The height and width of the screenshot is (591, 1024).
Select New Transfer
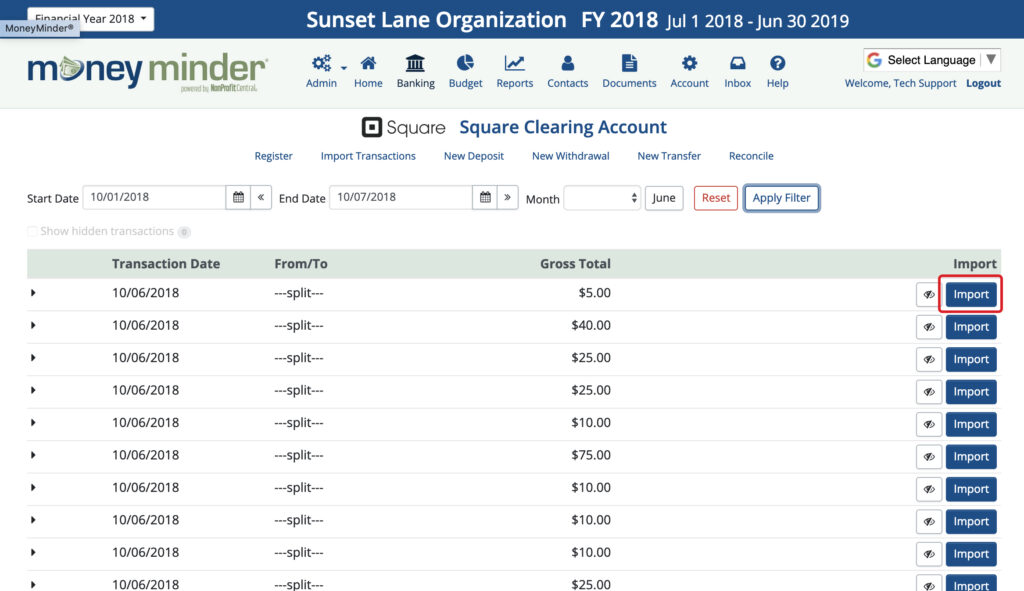click(x=669, y=156)
